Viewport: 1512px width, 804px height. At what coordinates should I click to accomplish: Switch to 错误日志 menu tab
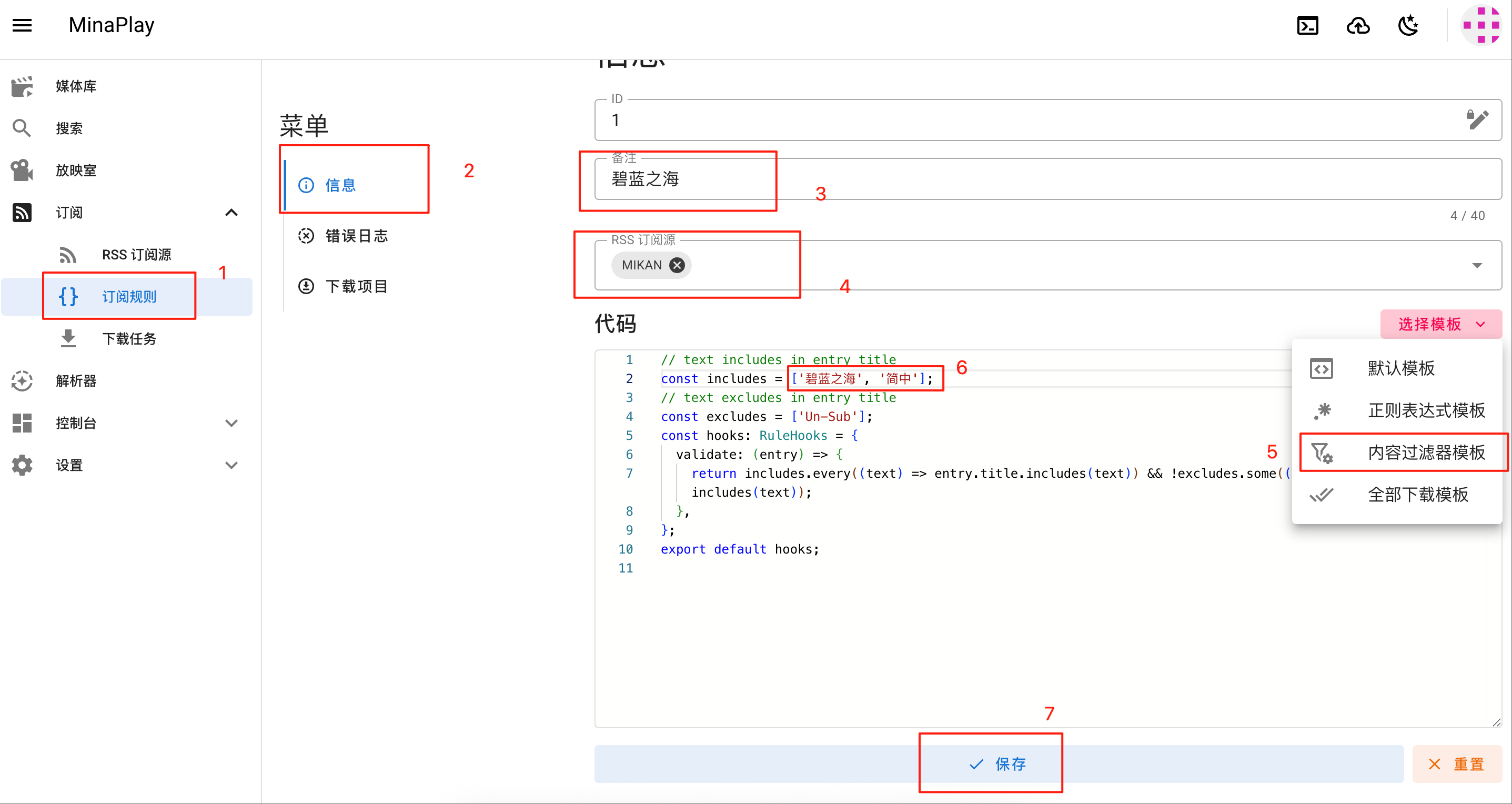[x=356, y=236]
